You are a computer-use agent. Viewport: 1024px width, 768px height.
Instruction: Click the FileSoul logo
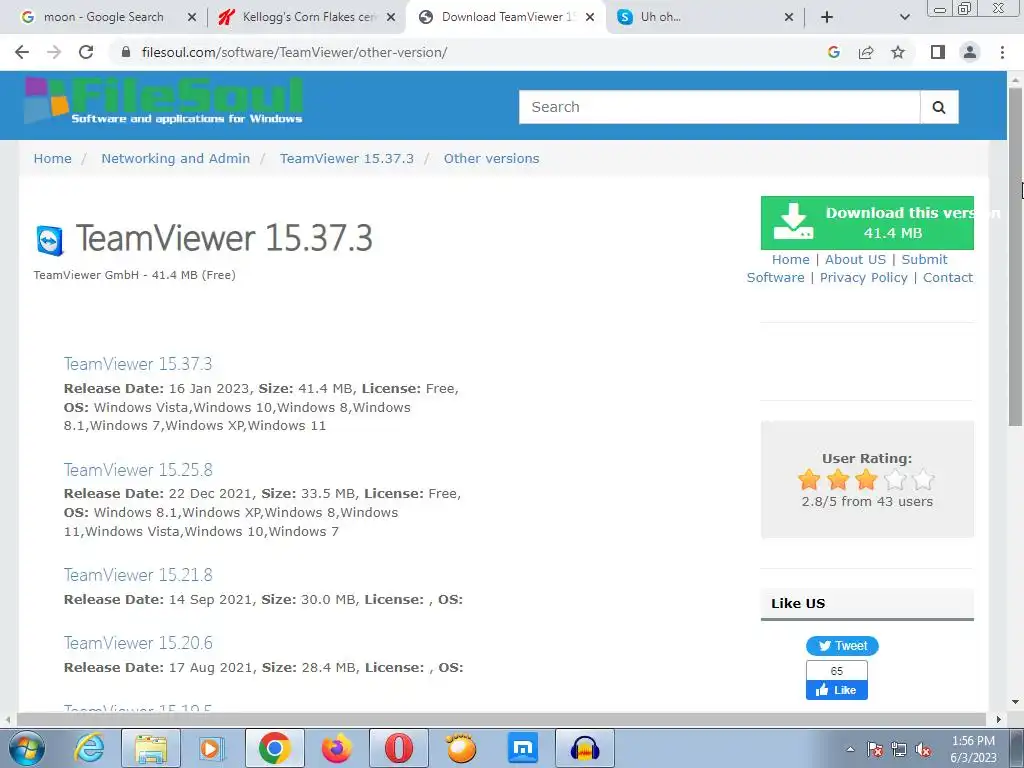163,101
